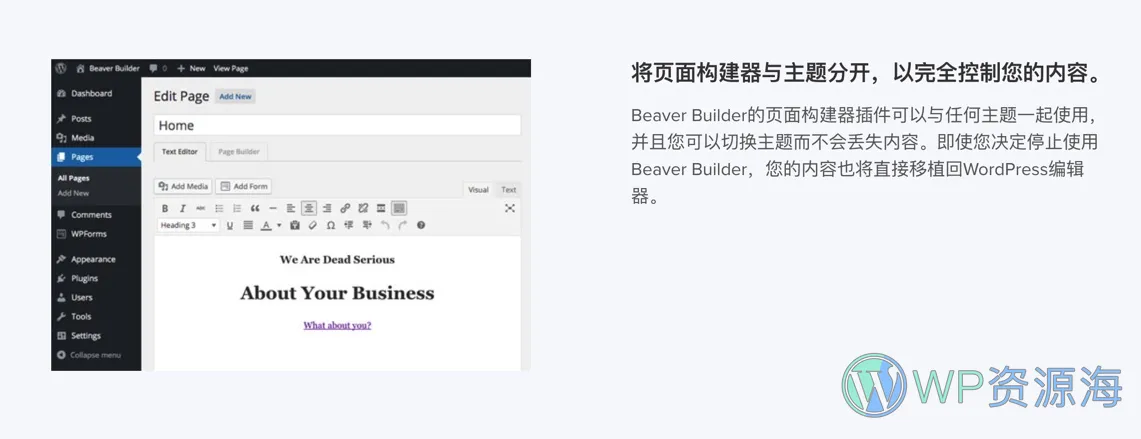Select Add New under Pages in sidebar
The height and width of the screenshot is (439, 1141).
tap(73, 194)
